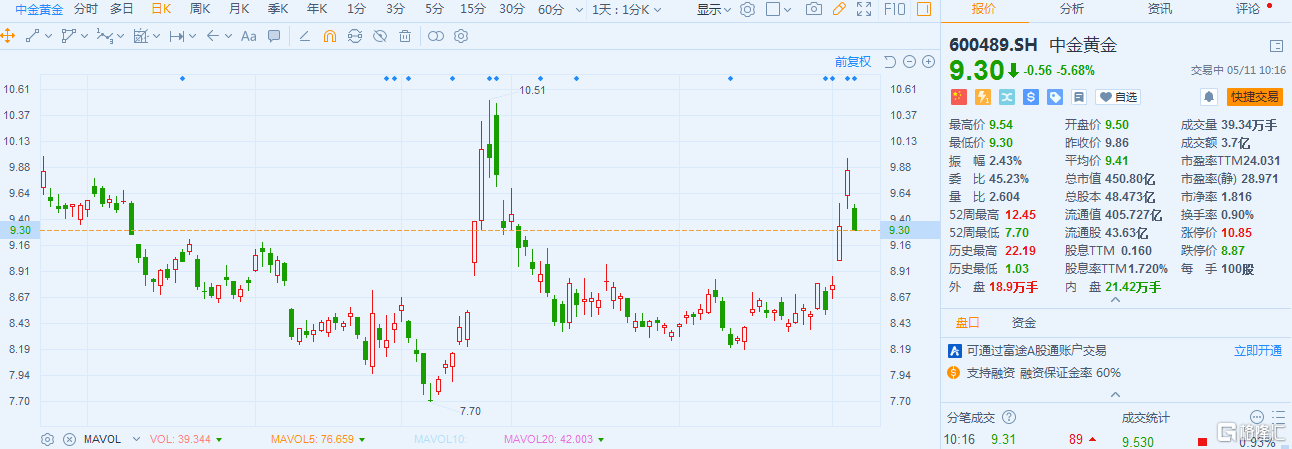Enter fullscreen chart view
Screen dimensions: 1292x449
tap(865, 9)
